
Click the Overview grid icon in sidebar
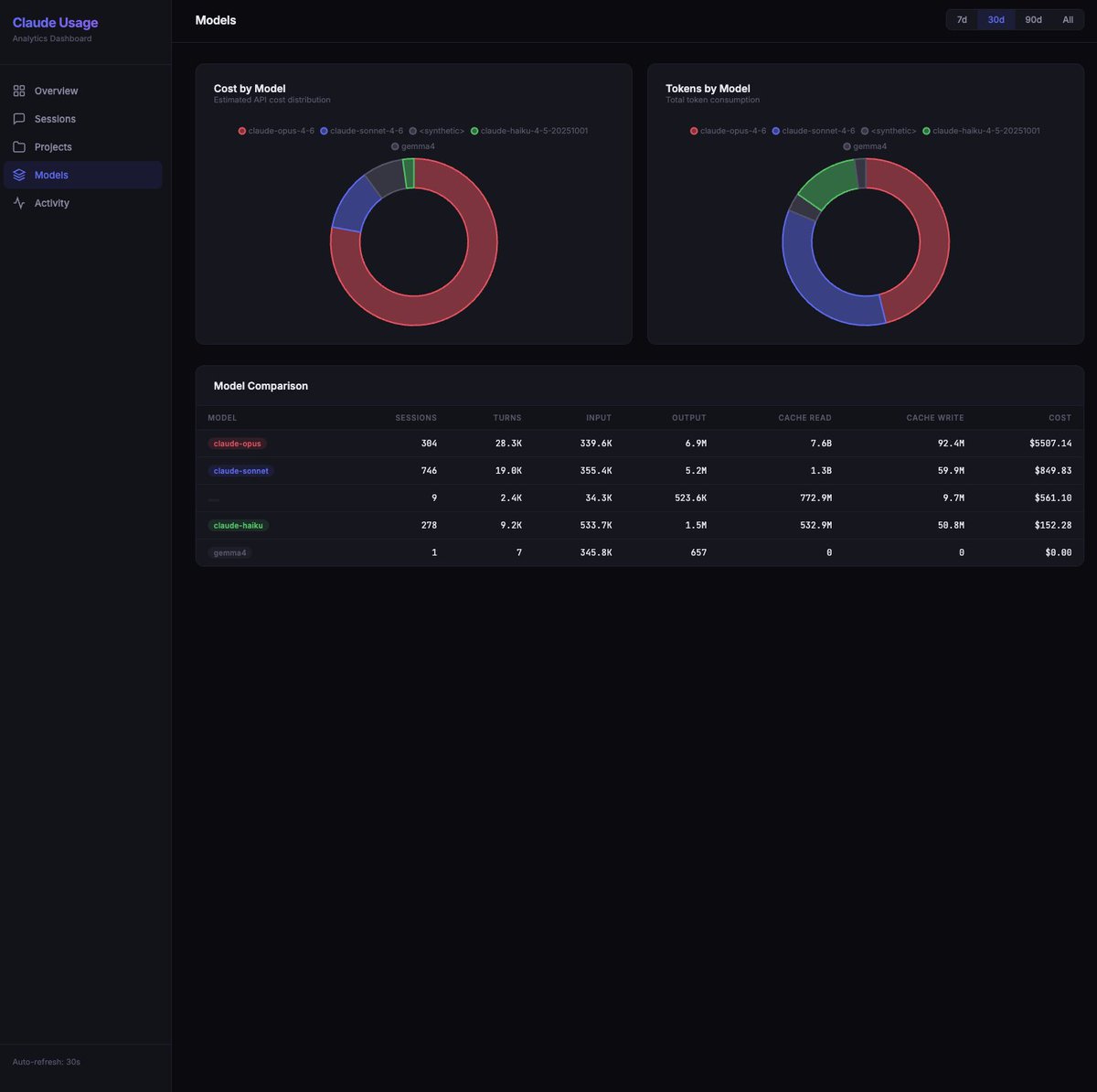point(19,91)
